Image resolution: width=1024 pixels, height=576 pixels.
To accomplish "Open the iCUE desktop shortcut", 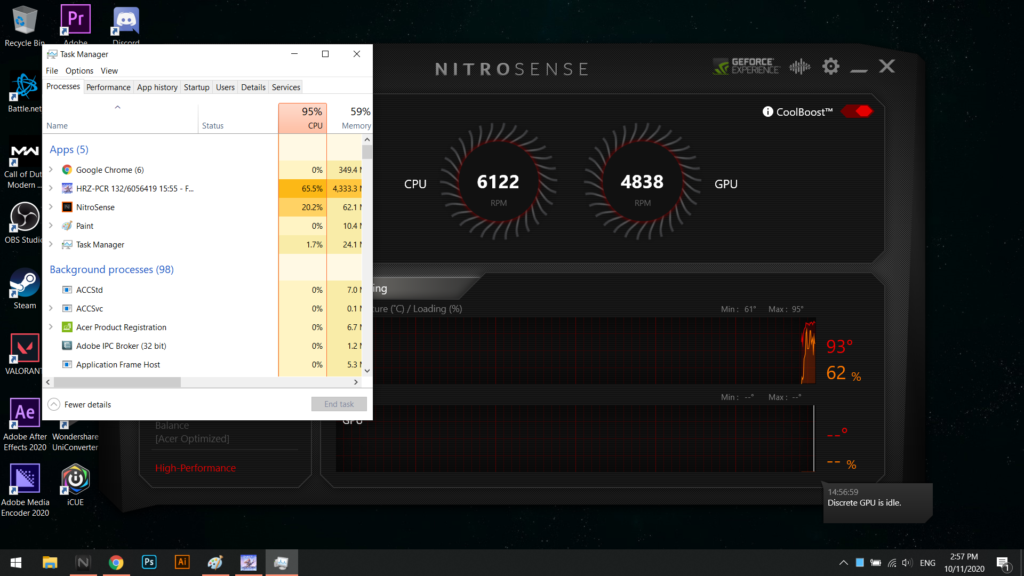I will [x=75, y=485].
